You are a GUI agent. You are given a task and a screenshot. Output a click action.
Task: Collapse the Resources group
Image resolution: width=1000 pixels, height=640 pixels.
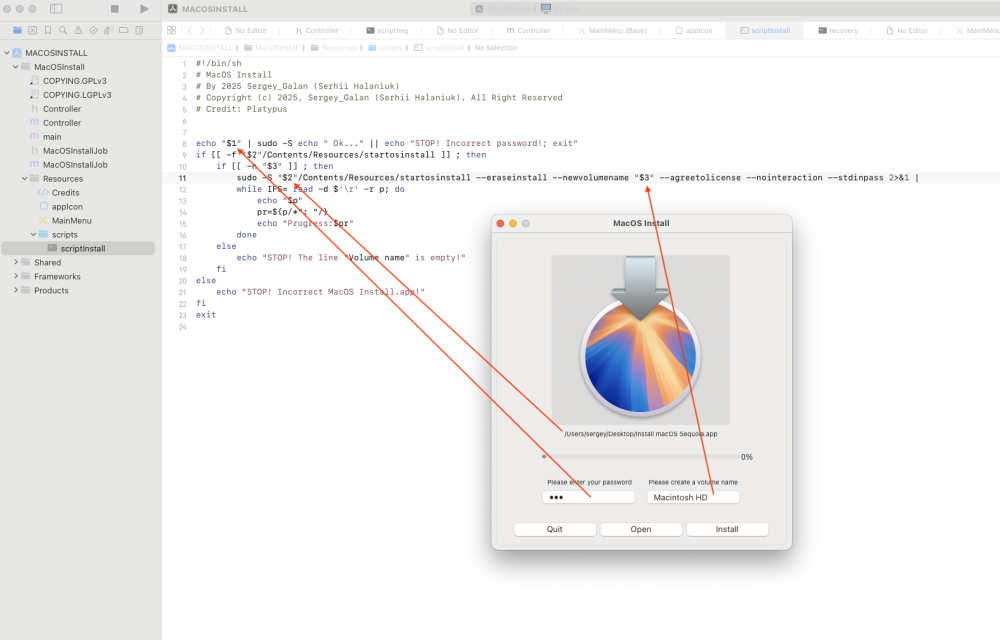(25, 178)
